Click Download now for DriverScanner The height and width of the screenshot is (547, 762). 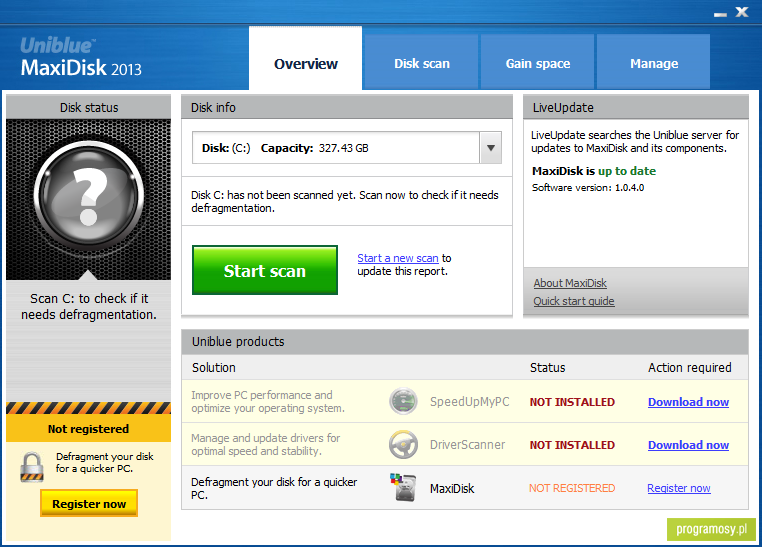(x=688, y=444)
